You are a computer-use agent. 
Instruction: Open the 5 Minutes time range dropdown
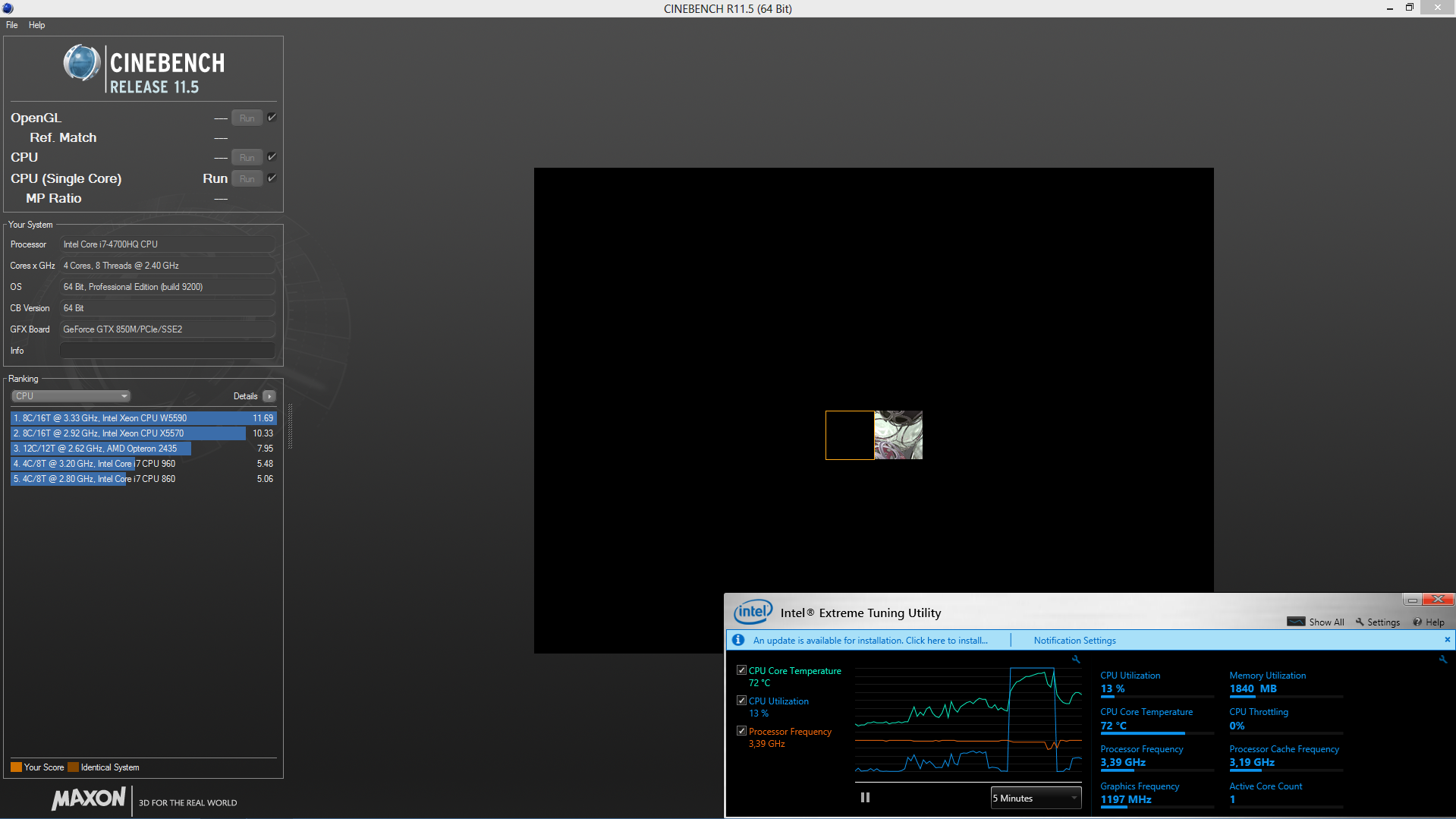1036,799
